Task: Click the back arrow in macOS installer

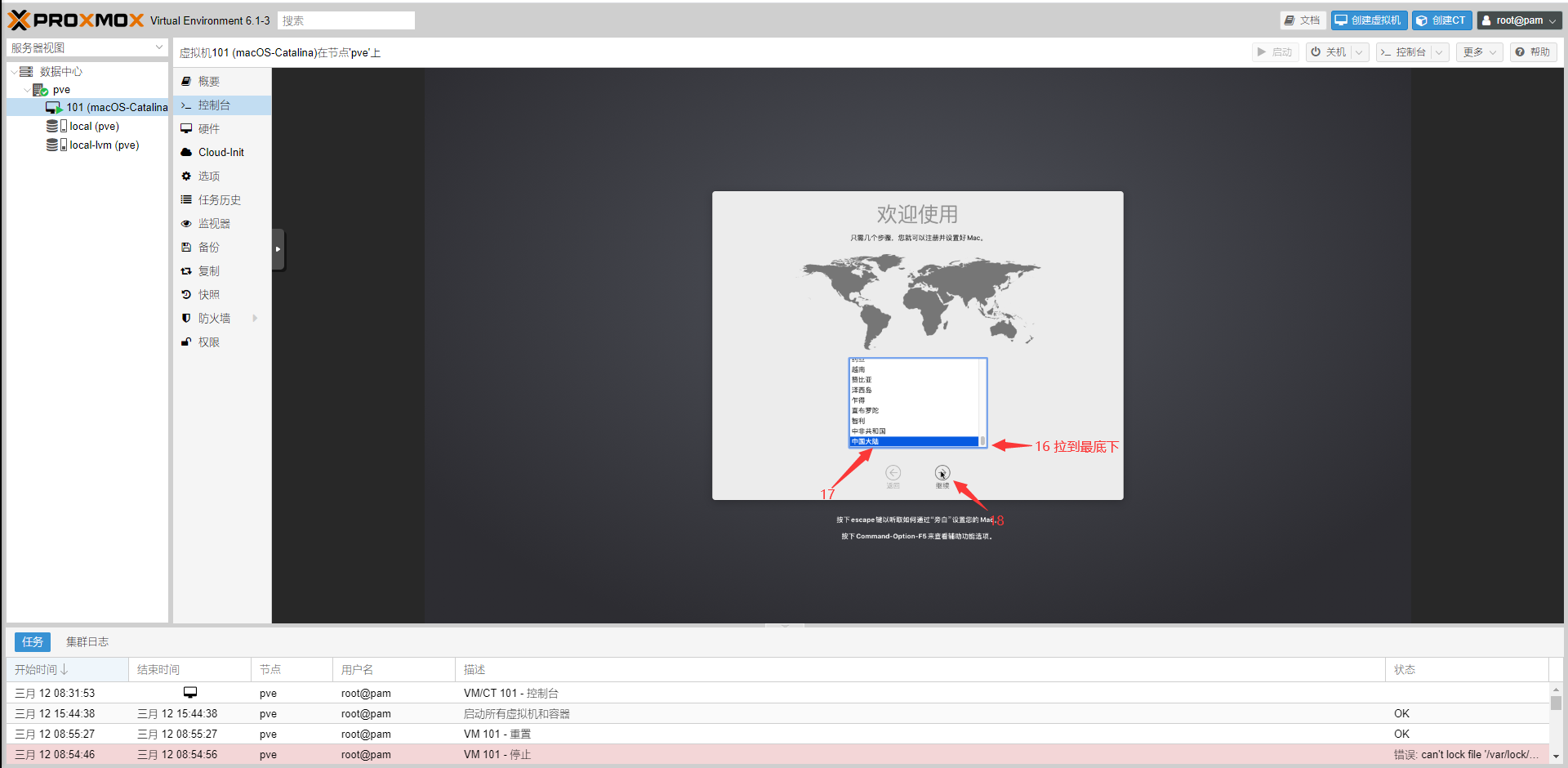Action: click(893, 473)
